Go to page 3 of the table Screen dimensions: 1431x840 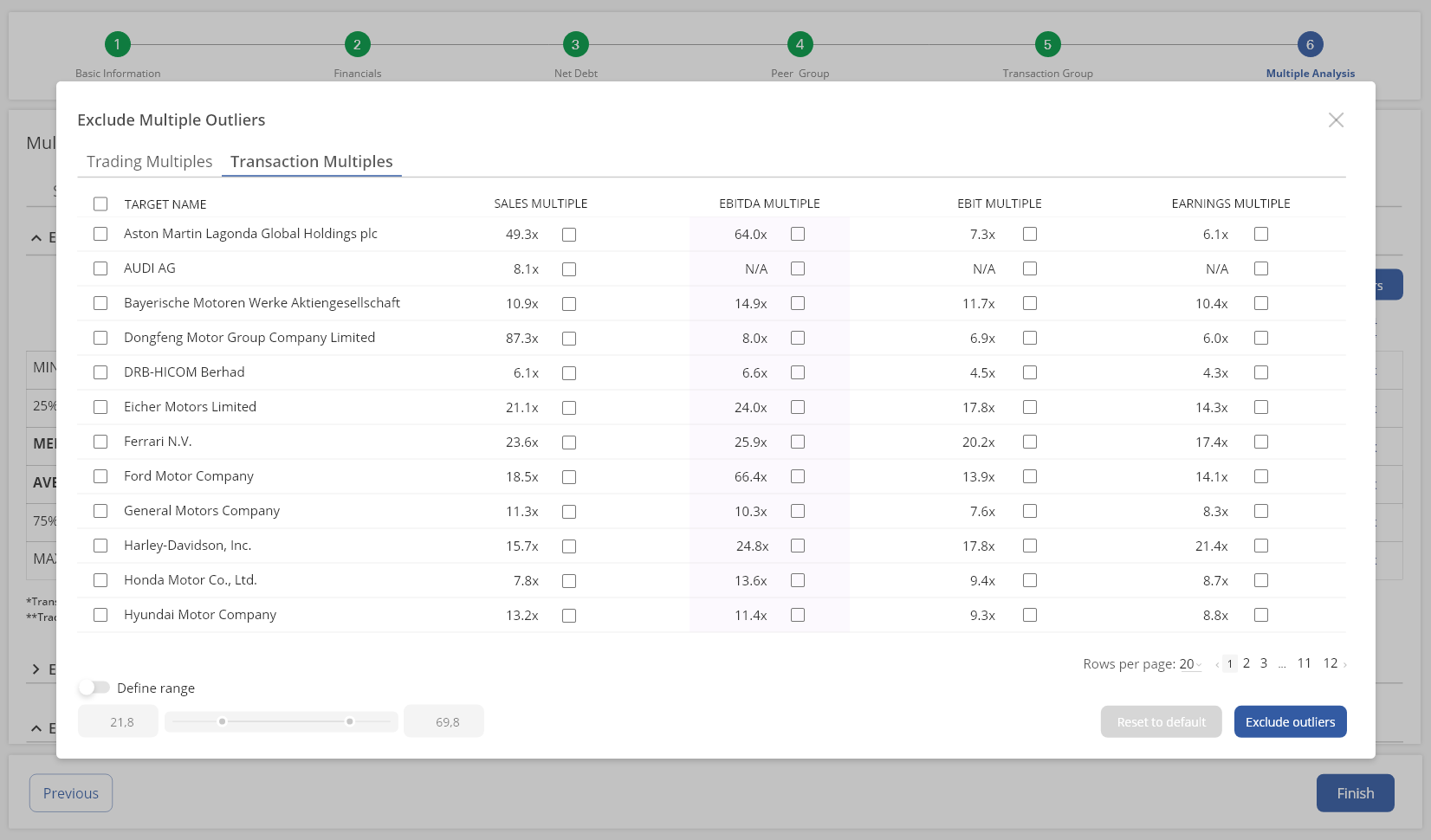pos(1264,663)
